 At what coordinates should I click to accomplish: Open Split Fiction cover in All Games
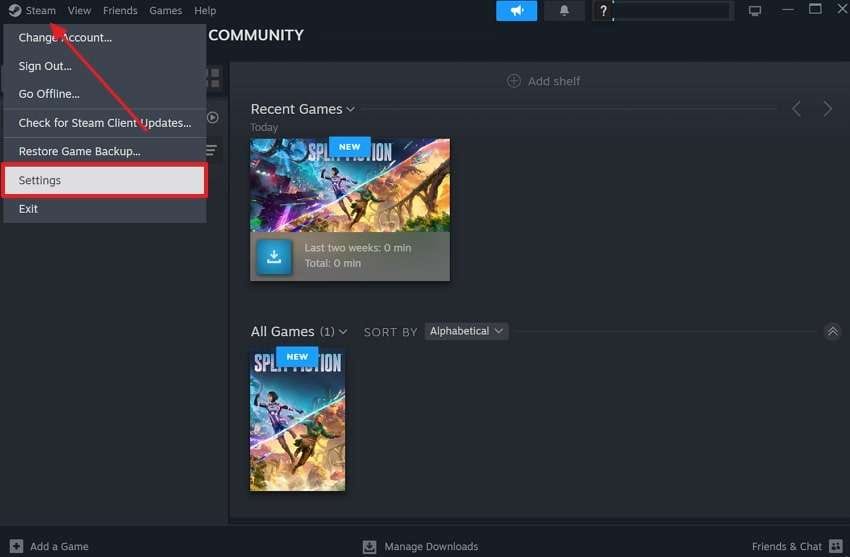pyautogui.click(x=297, y=420)
